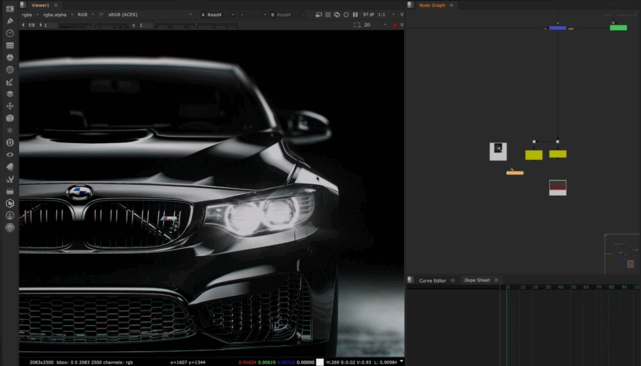This screenshot has height=366, width=641.
Task: Toggle the clipping warning viewer icon
Action: tap(318, 15)
